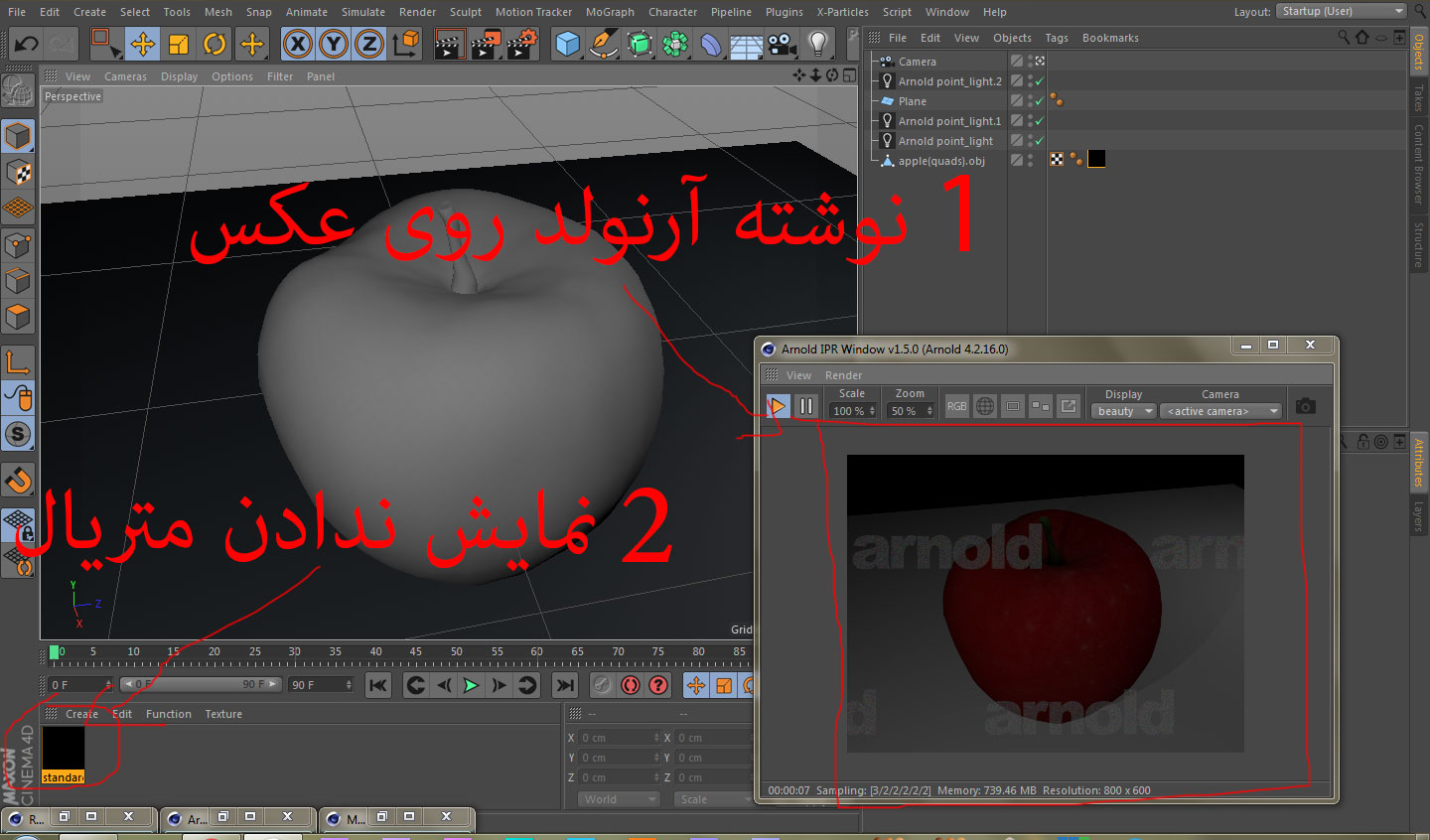Select apple(quads).obj in Object Manager
This screenshot has width=1430, height=840.
(x=940, y=161)
